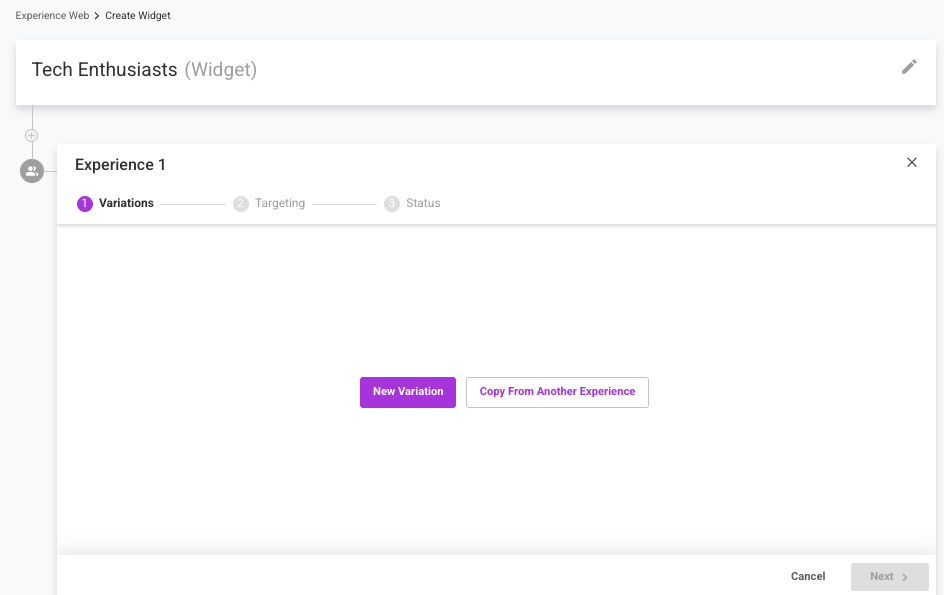Close the Experience 1 panel
Image resolution: width=944 pixels, height=595 pixels.
[x=911, y=163]
